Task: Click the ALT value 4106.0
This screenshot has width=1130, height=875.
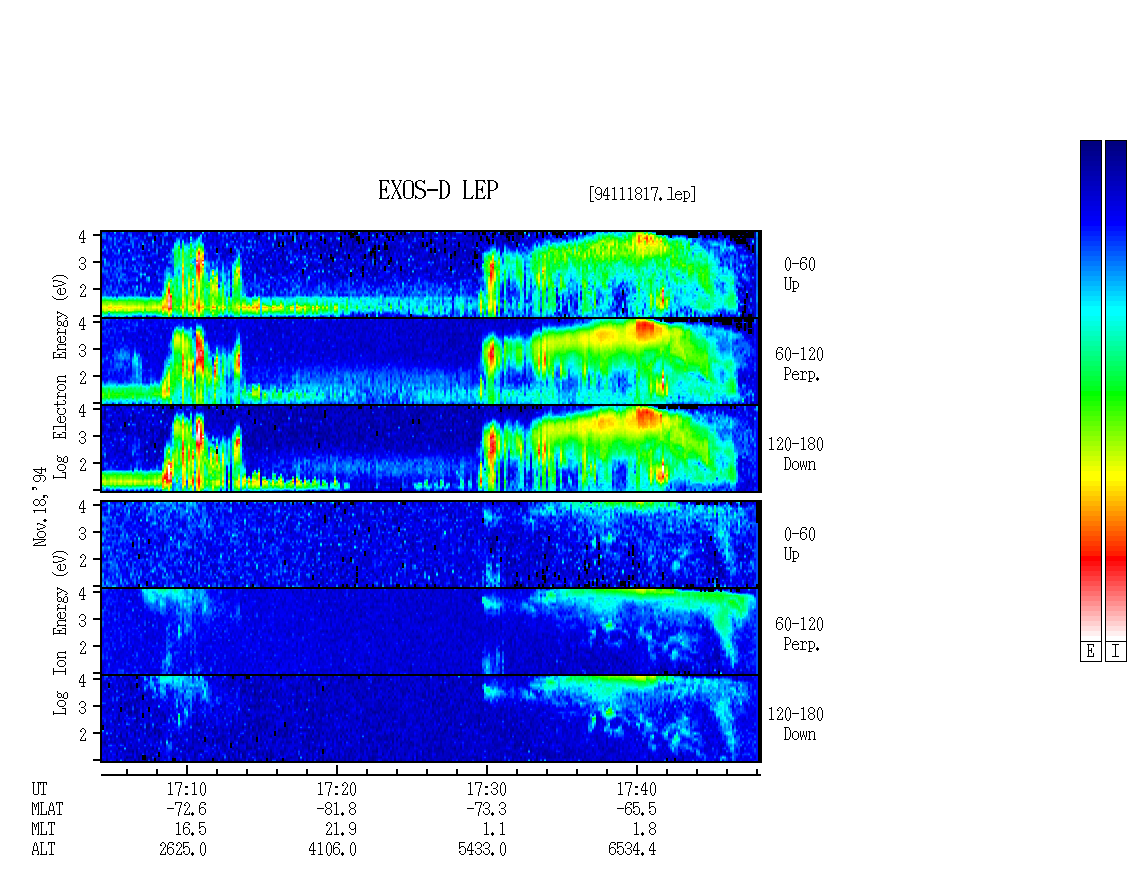Action: point(333,850)
